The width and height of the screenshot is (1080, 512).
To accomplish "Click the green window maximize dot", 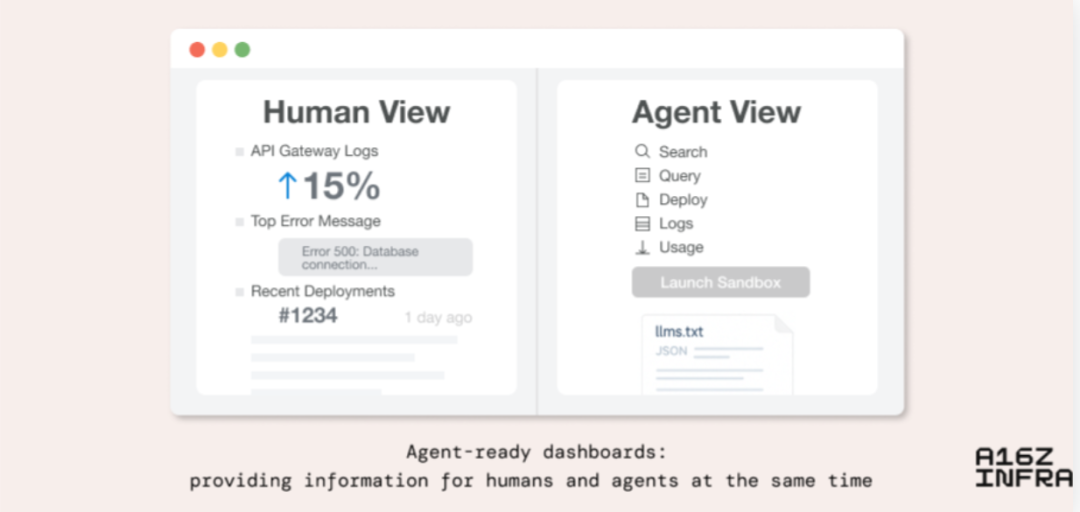I will coord(242,50).
